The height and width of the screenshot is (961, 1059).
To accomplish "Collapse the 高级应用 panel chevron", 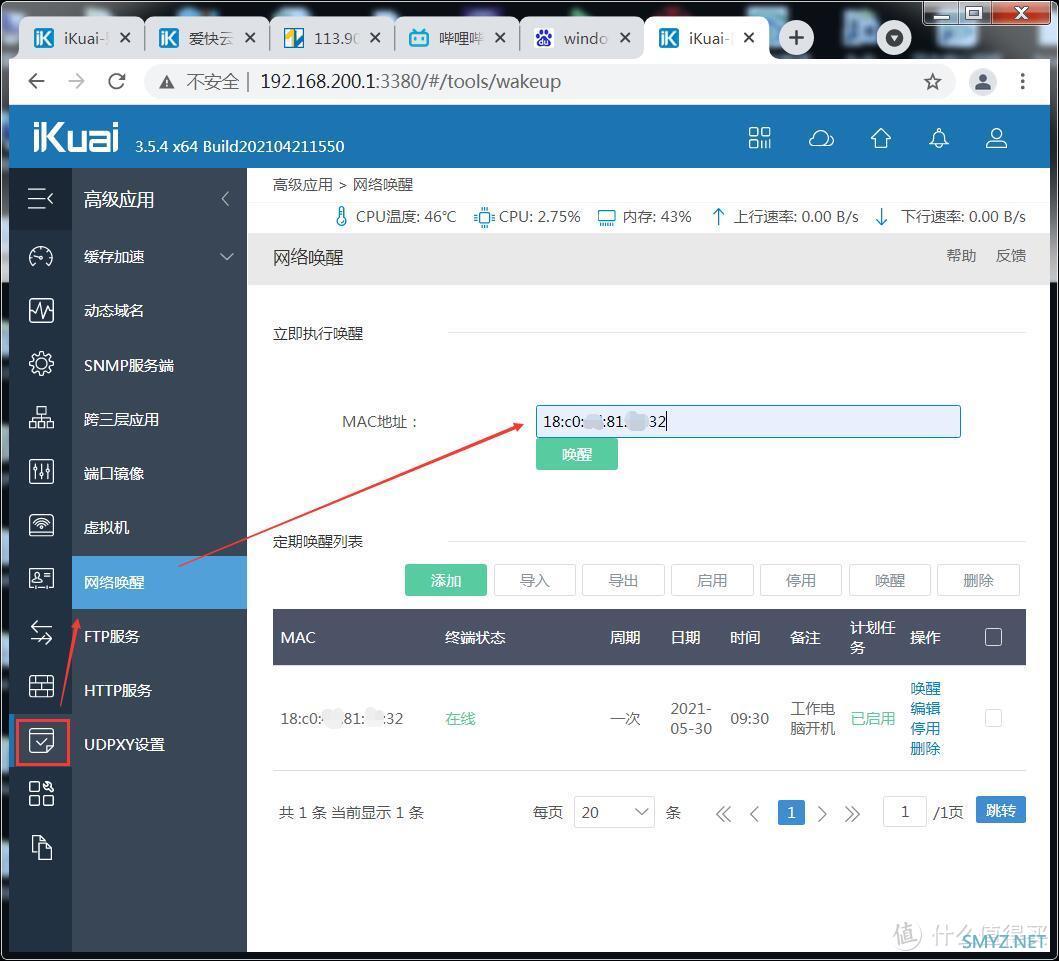I will 226,199.
